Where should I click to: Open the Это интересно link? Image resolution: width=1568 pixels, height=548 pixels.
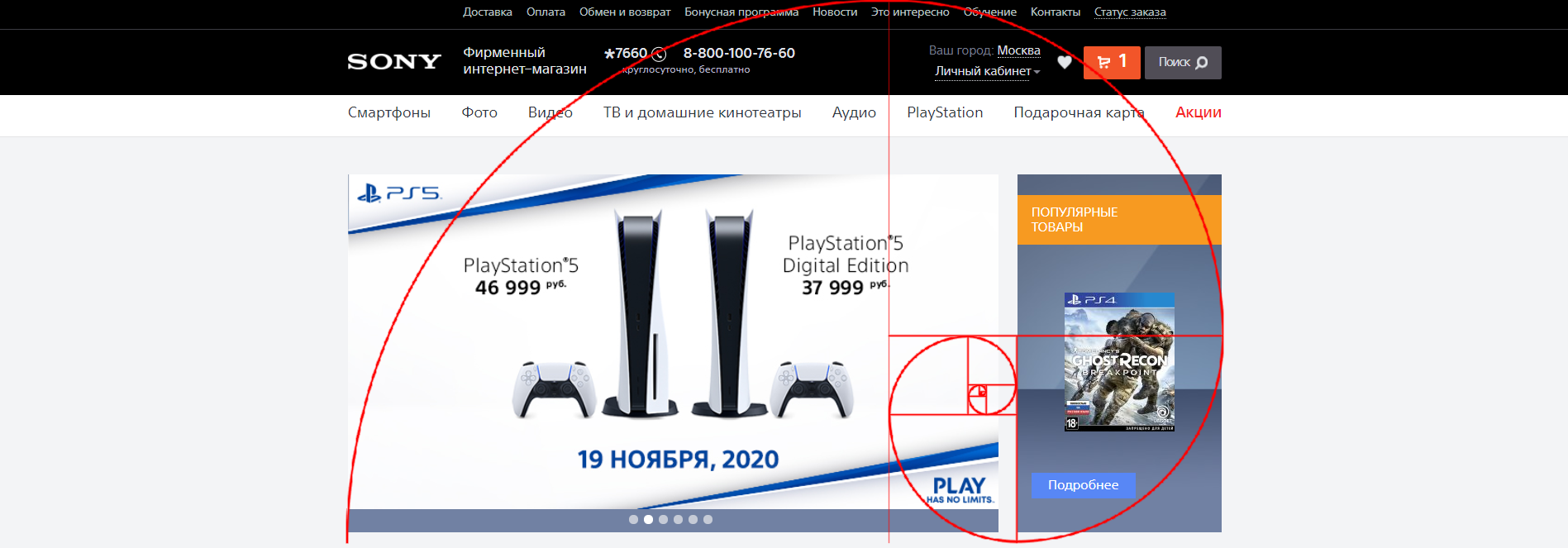point(910,12)
